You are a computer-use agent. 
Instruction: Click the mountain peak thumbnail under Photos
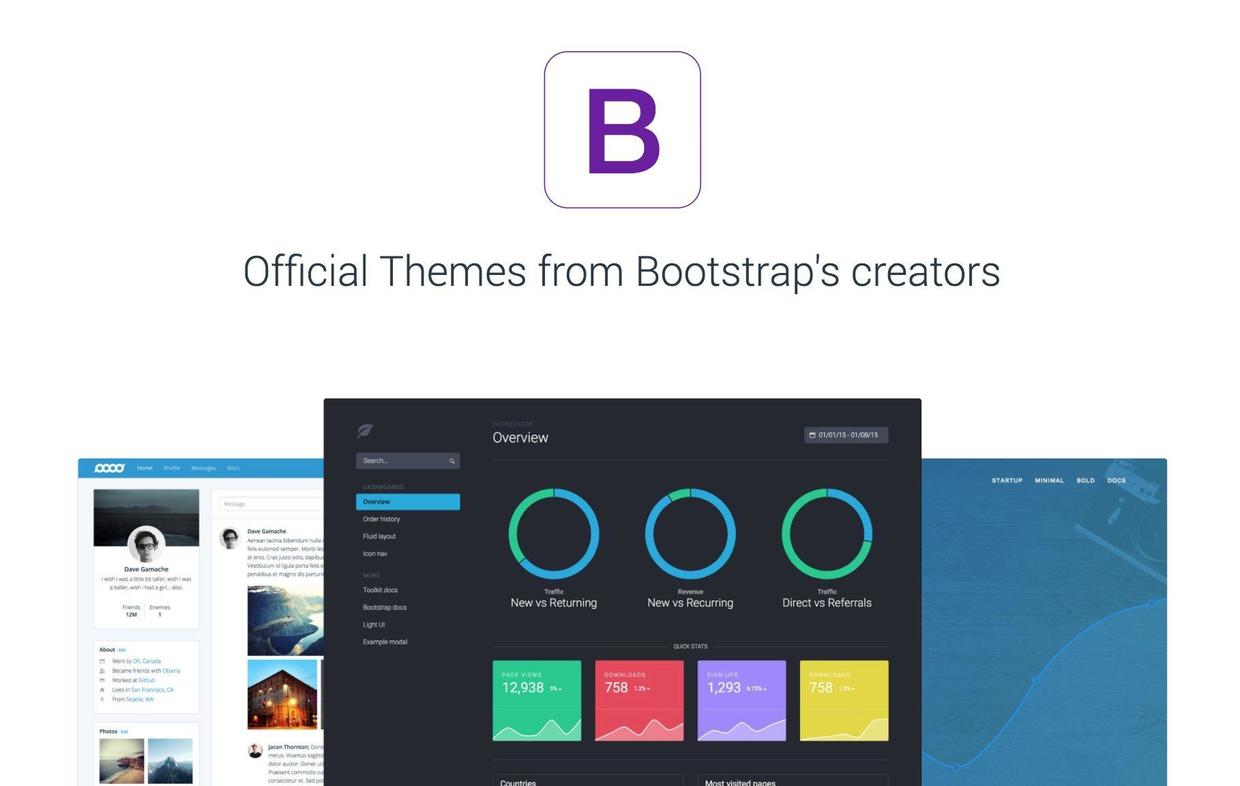point(170,761)
